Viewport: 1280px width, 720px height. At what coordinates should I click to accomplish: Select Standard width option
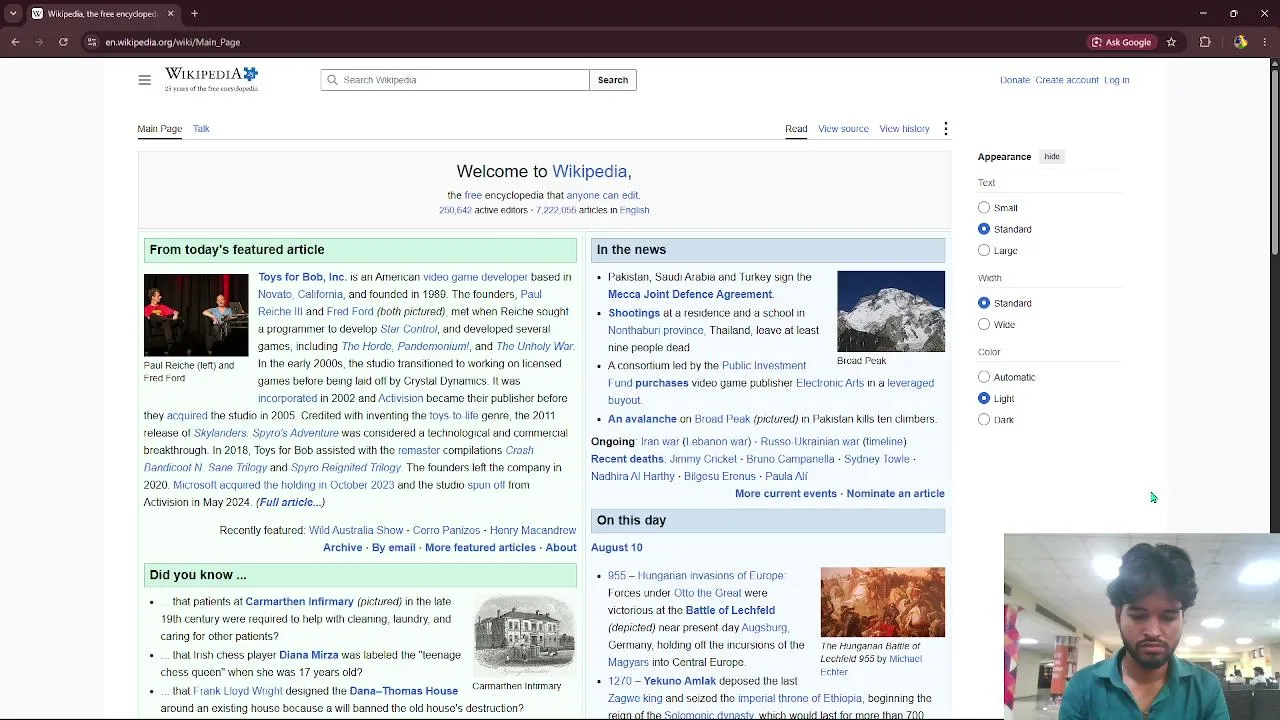click(x=984, y=303)
